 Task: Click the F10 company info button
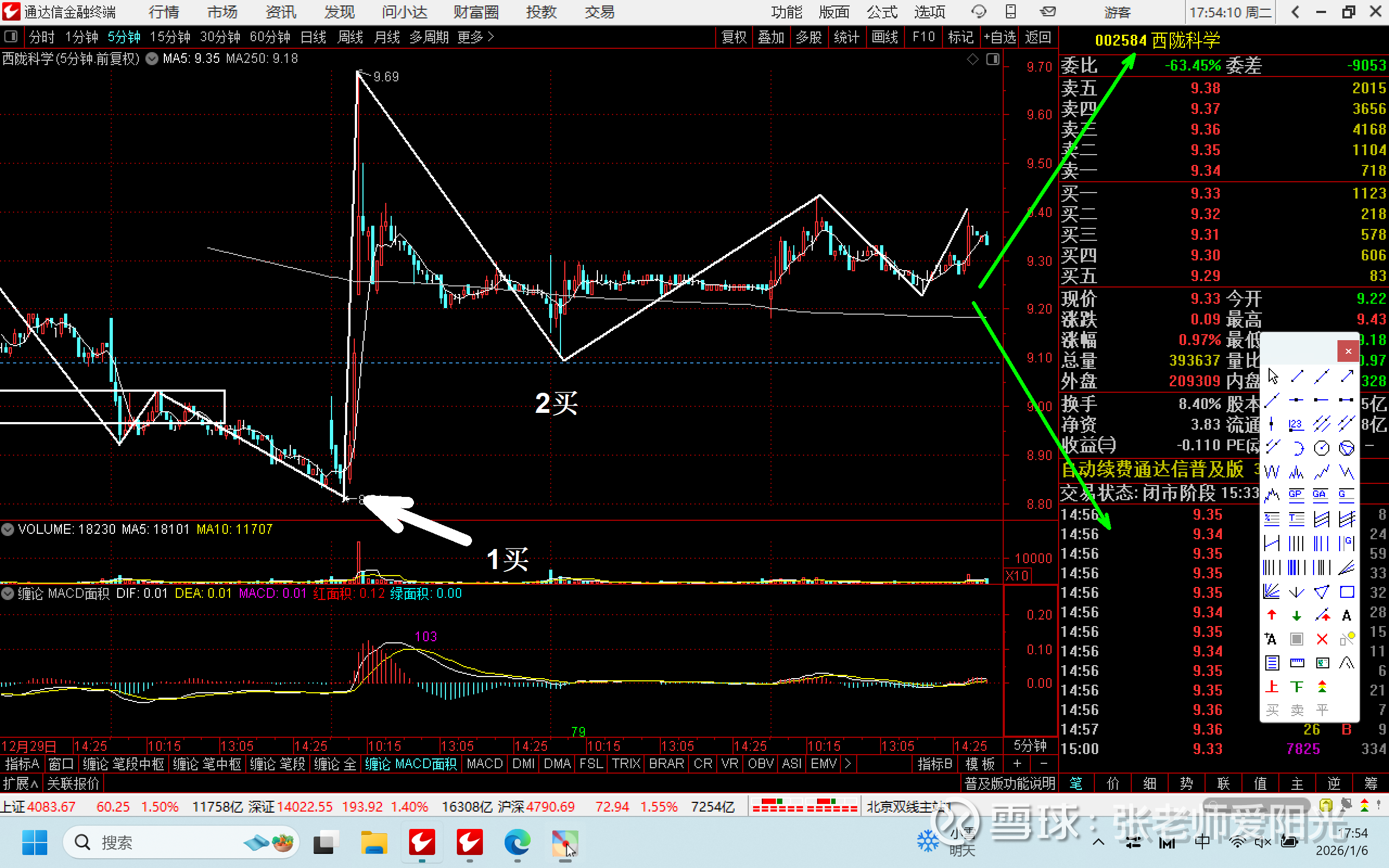click(923, 37)
